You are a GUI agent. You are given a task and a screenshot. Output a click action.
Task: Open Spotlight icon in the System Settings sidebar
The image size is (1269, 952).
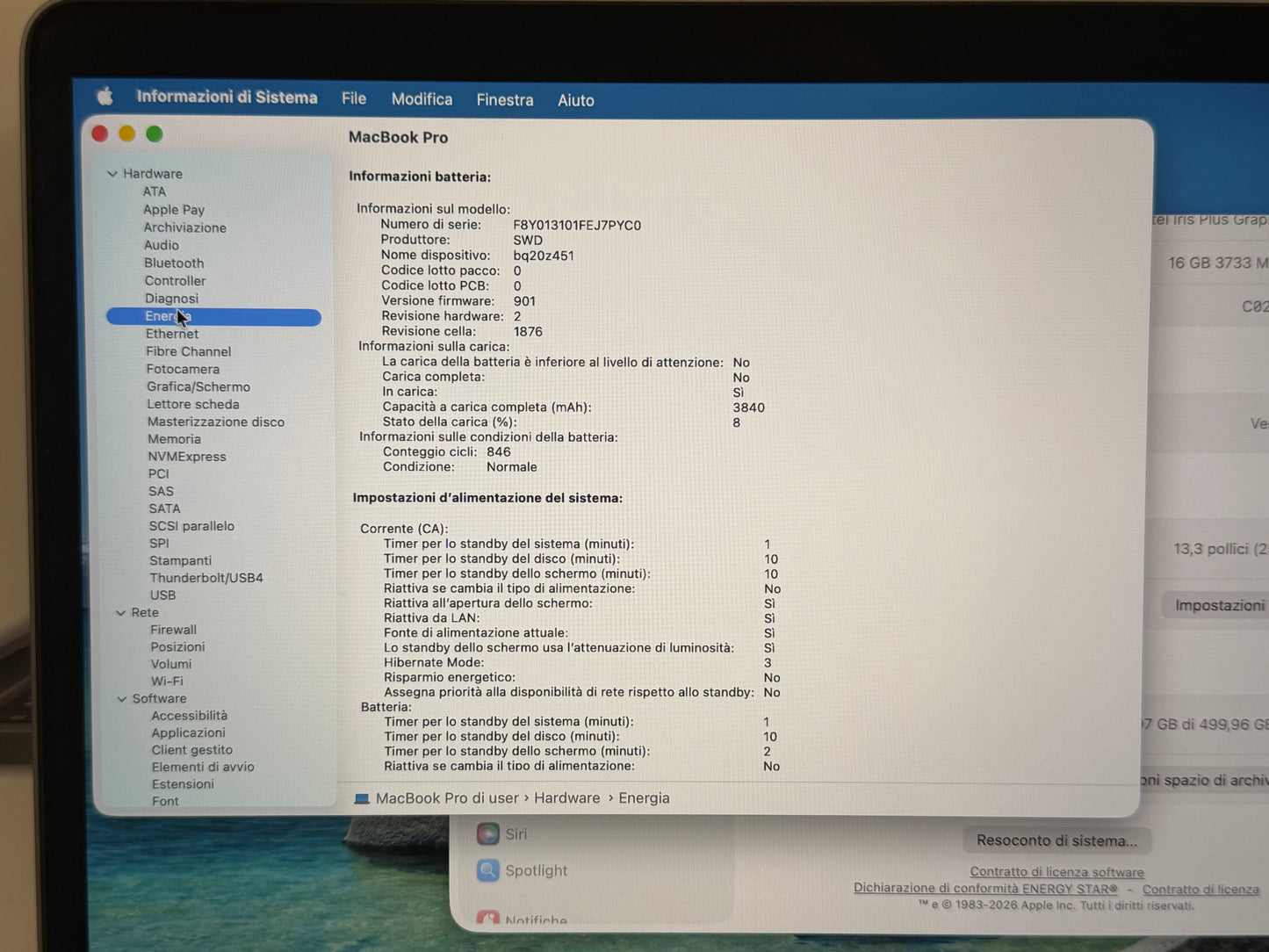(487, 870)
